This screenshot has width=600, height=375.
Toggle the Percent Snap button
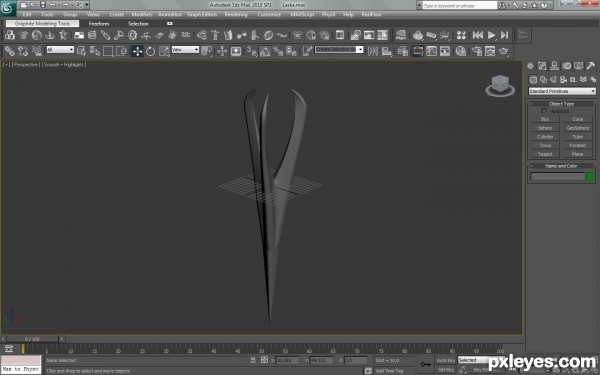(278, 51)
